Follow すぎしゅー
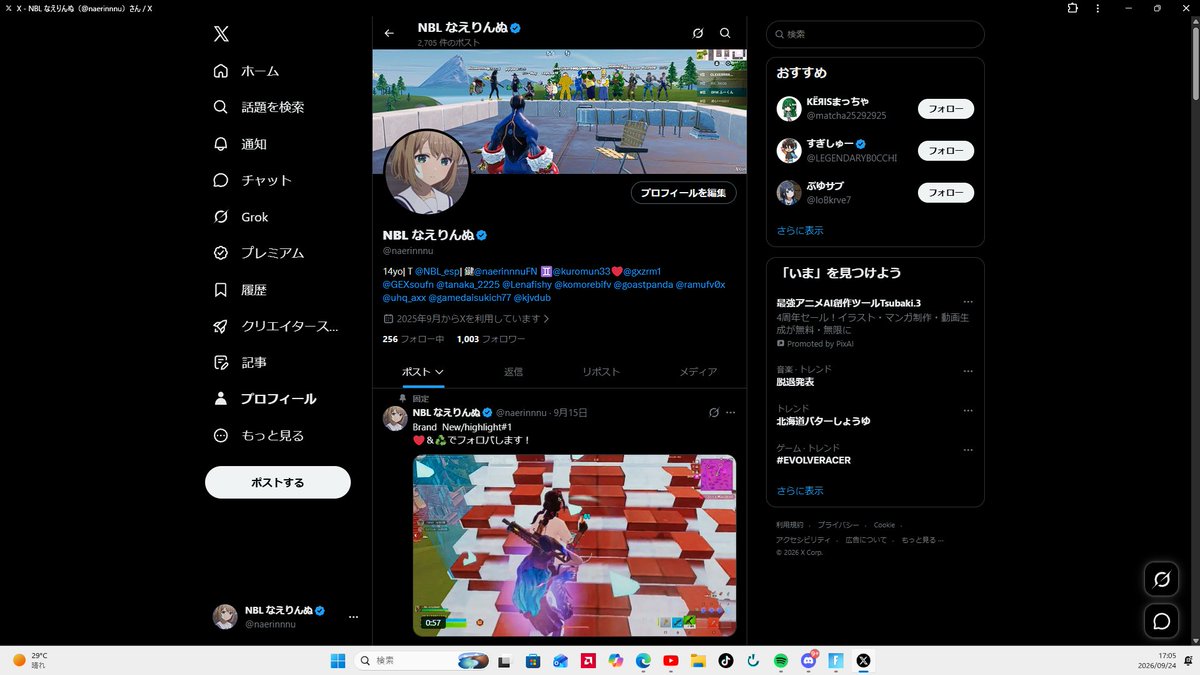The height and width of the screenshot is (675, 1200). (946, 151)
